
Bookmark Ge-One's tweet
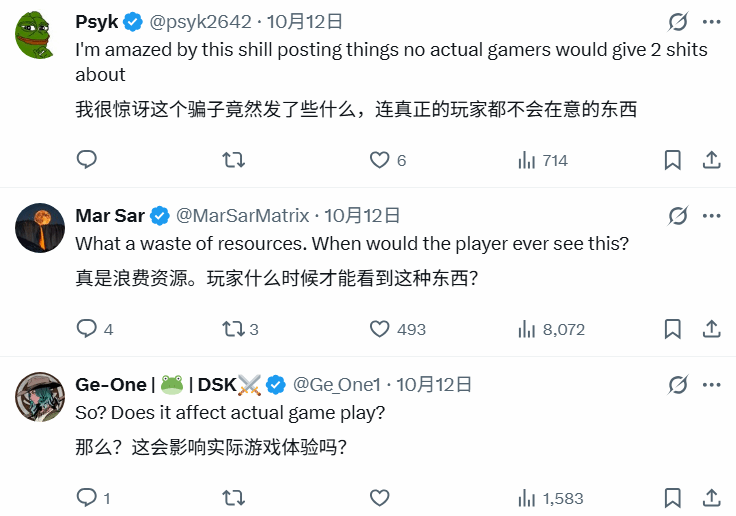pyautogui.click(x=673, y=497)
